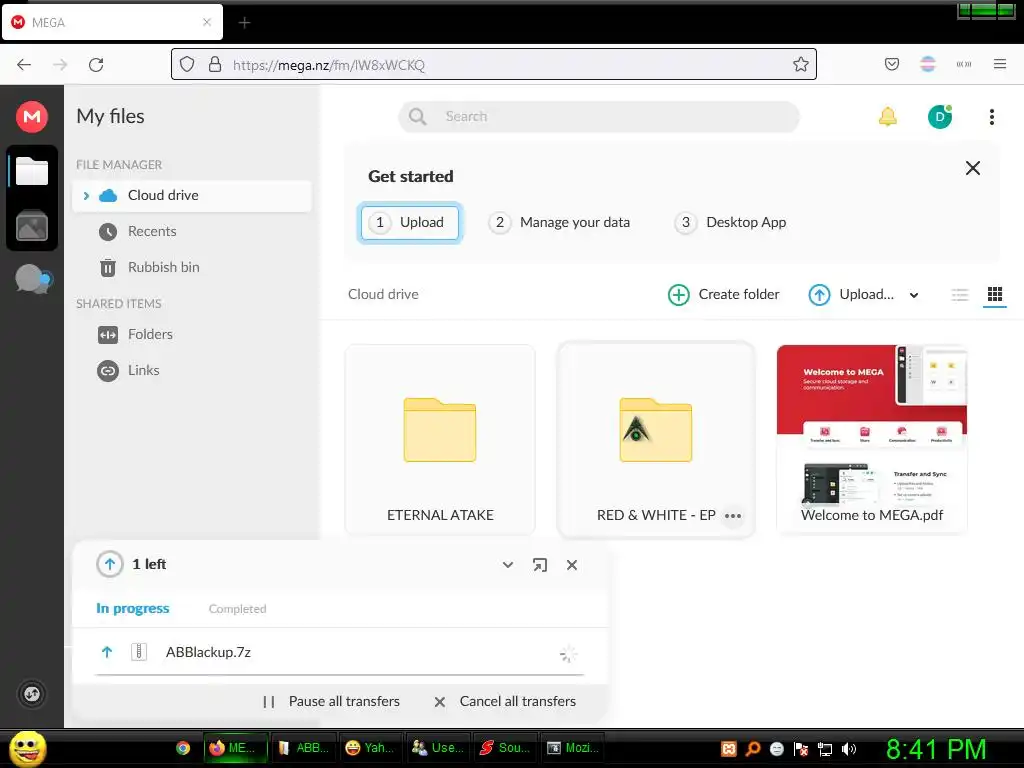
Task: Open the ETERNAL ATAKE folder
Action: (x=440, y=439)
